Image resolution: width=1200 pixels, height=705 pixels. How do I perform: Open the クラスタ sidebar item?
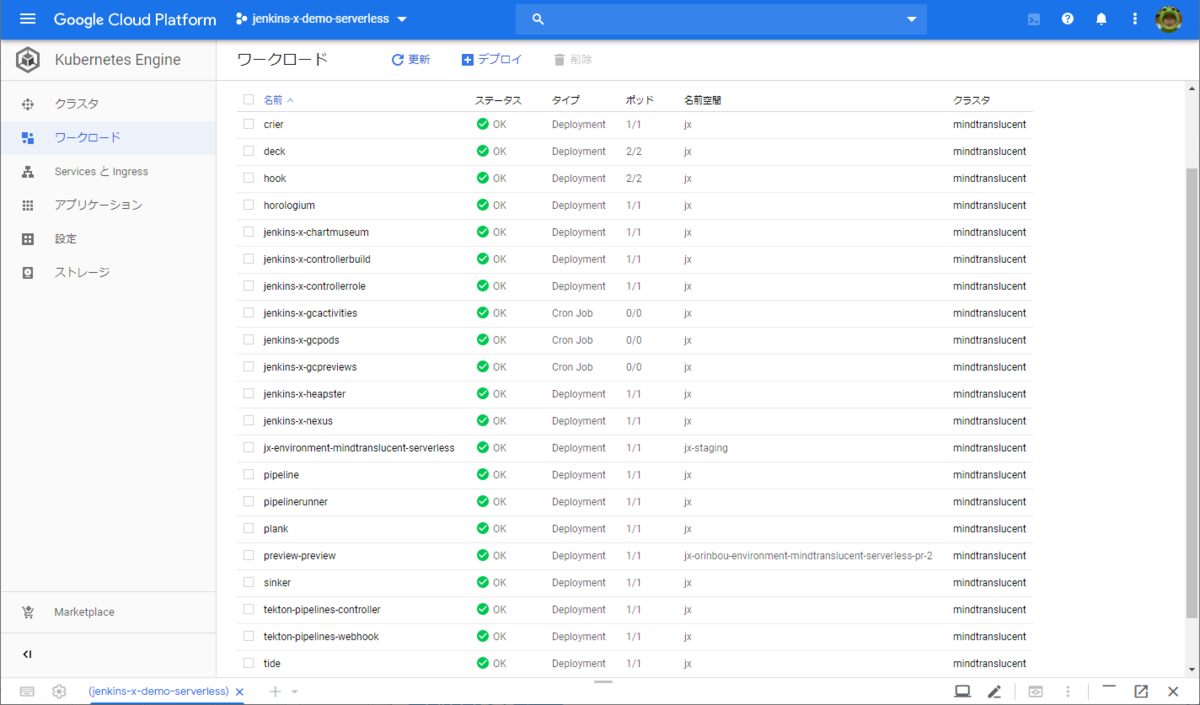(108, 104)
